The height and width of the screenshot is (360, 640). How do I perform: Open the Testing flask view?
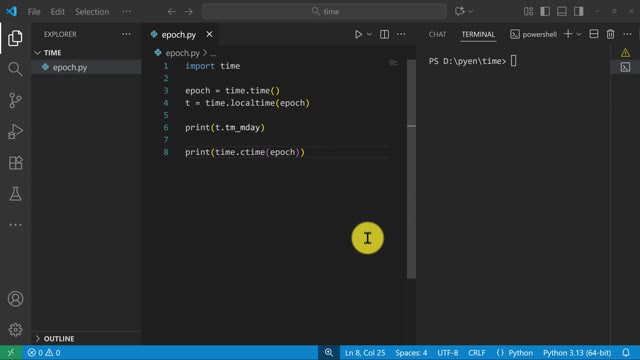click(x=15, y=194)
